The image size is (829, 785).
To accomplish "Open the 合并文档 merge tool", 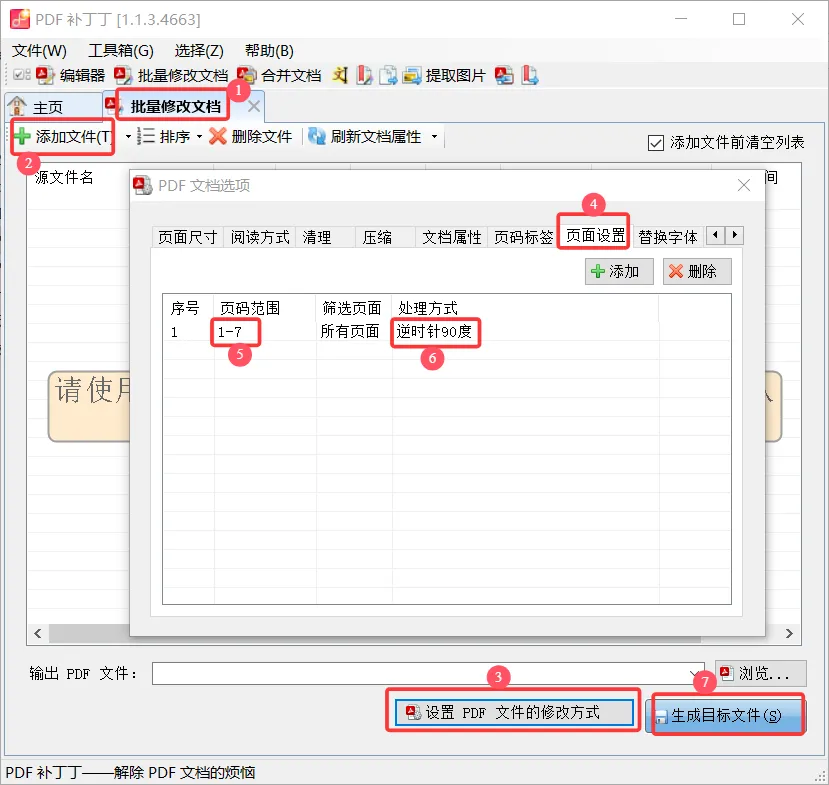I will [x=279, y=76].
